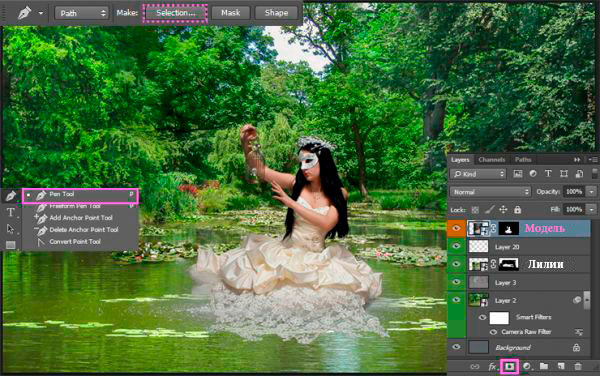The width and height of the screenshot is (600, 376).
Task: Select the Лилии layer mask thumbnail
Action: click(x=509, y=264)
